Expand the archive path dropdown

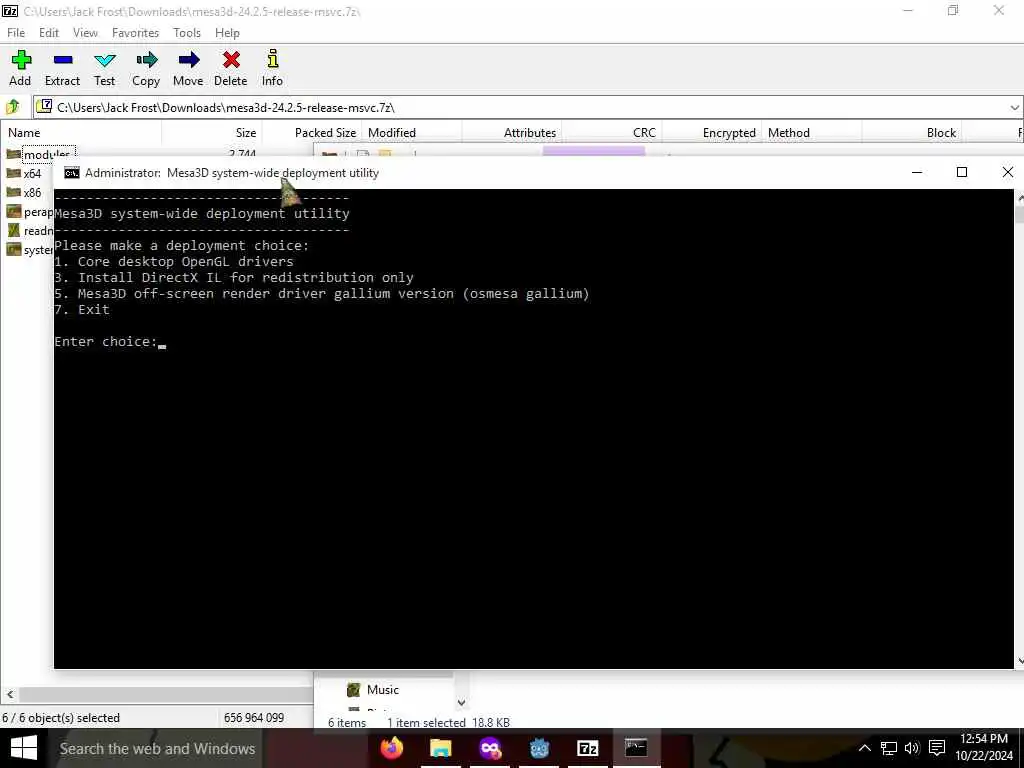[1014, 108]
